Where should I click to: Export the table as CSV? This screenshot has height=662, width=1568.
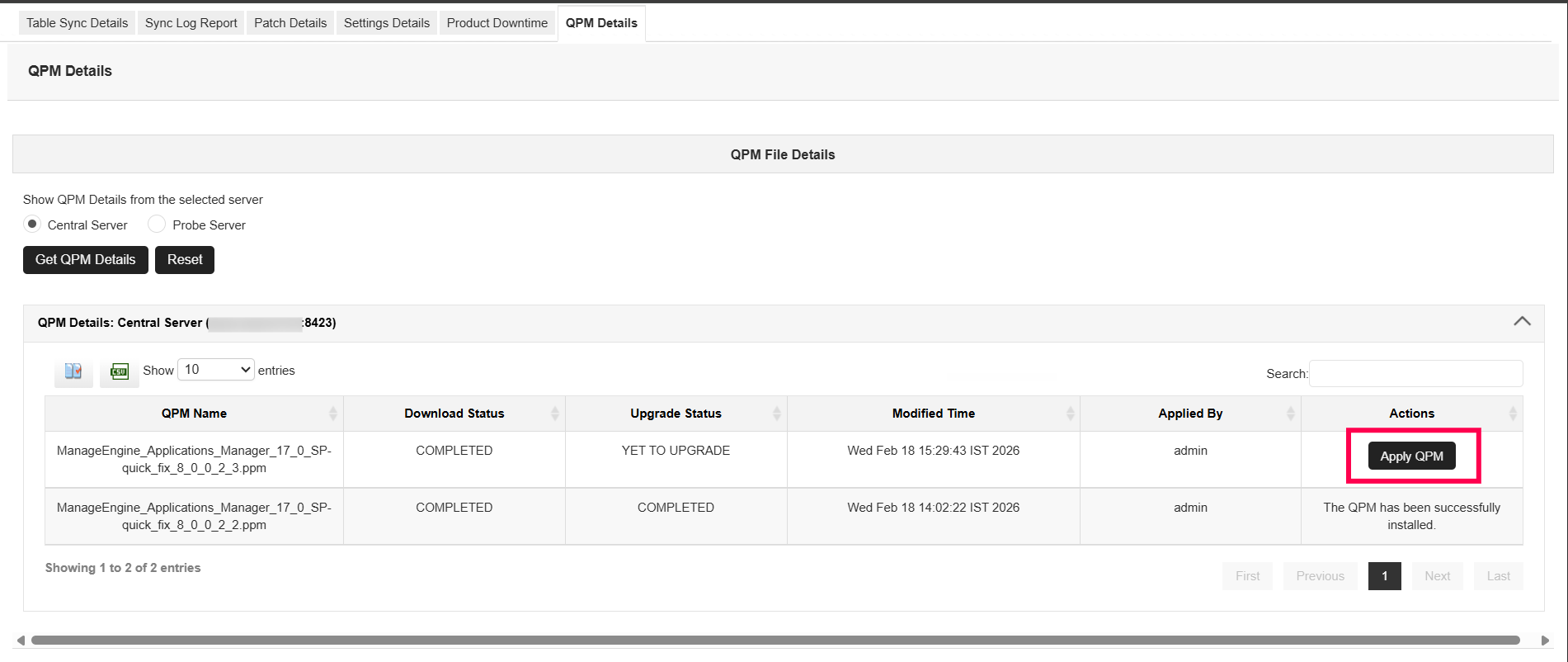(x=120, y=371)
